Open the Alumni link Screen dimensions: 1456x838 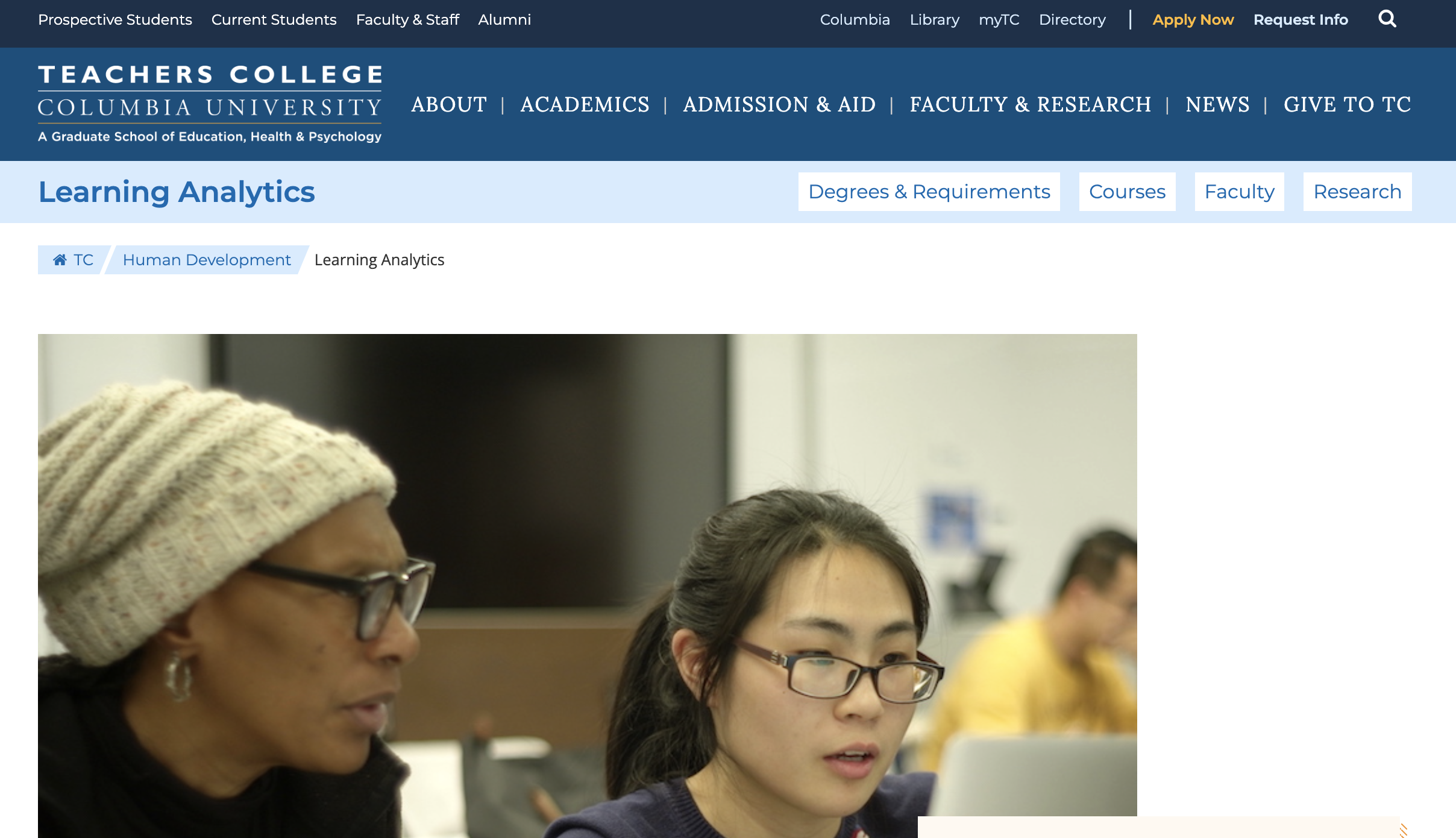[x=504, y=20]
